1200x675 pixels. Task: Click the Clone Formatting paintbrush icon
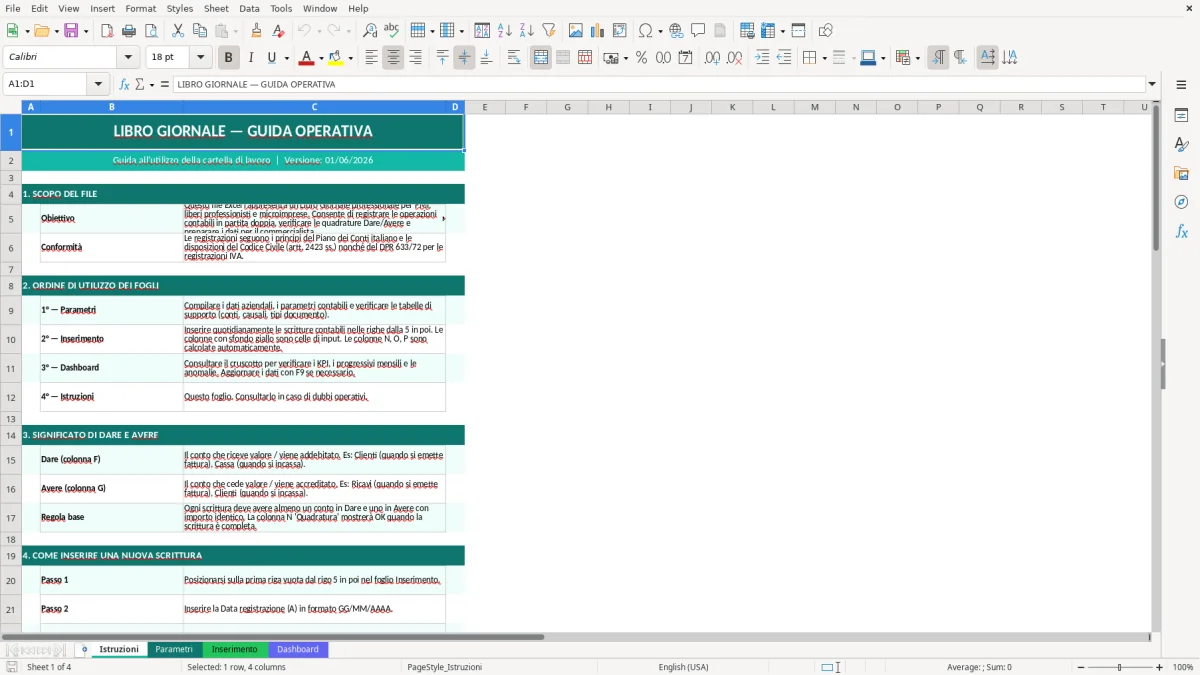(x=256, y=31)
